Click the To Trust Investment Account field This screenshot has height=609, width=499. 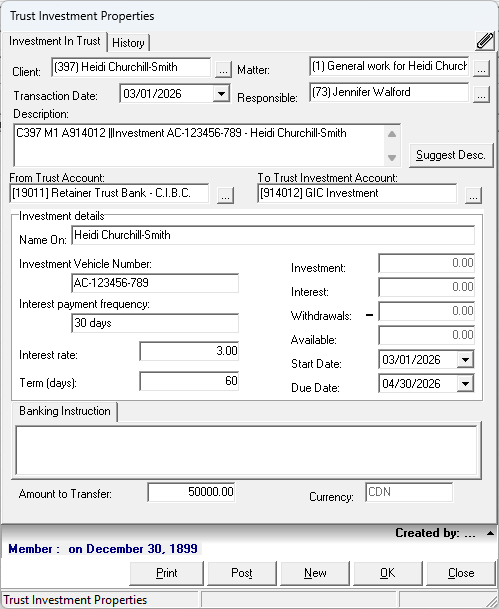[357, 193]
